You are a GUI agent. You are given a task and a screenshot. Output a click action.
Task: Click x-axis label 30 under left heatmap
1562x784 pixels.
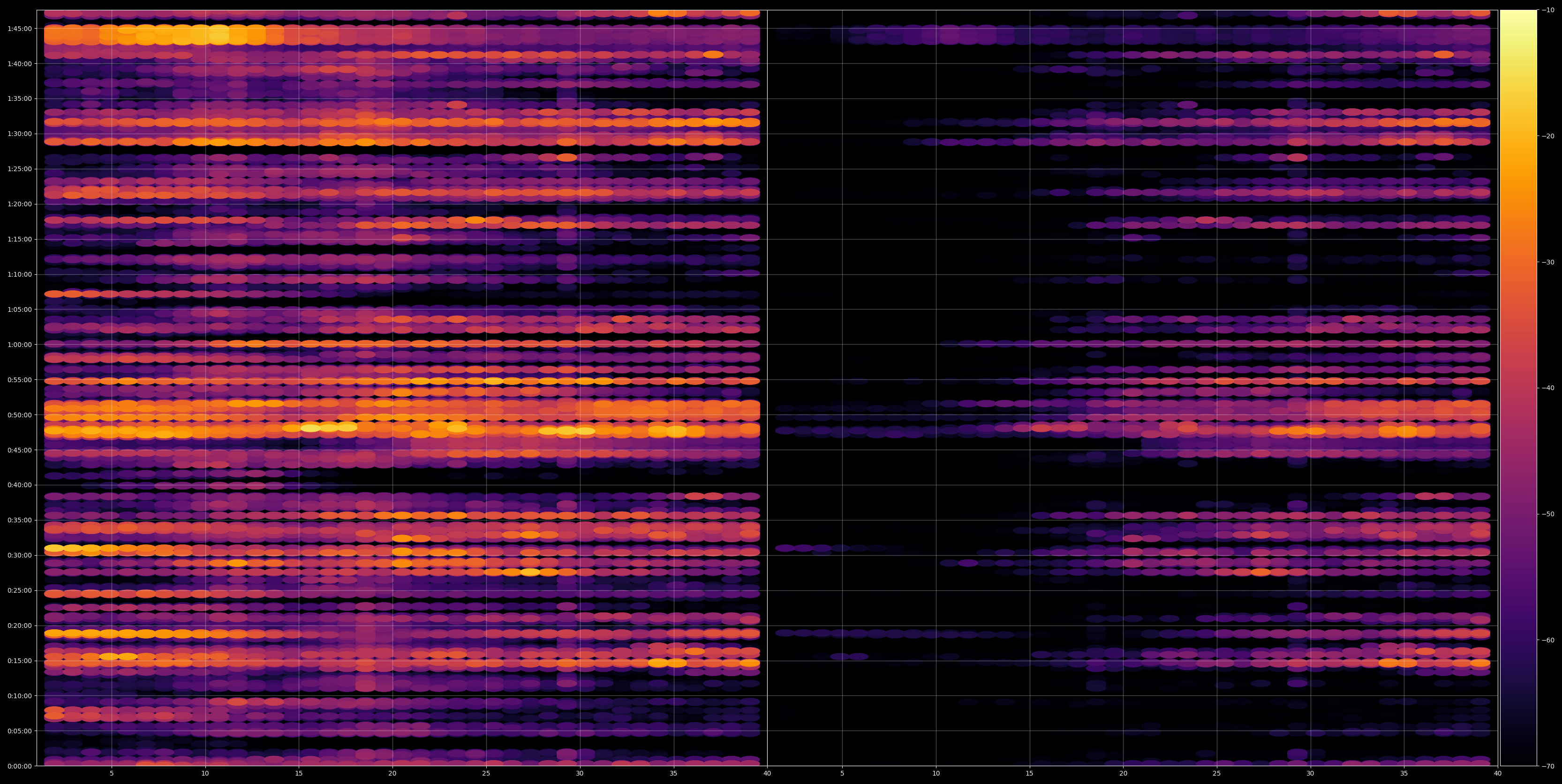[580, 773]
